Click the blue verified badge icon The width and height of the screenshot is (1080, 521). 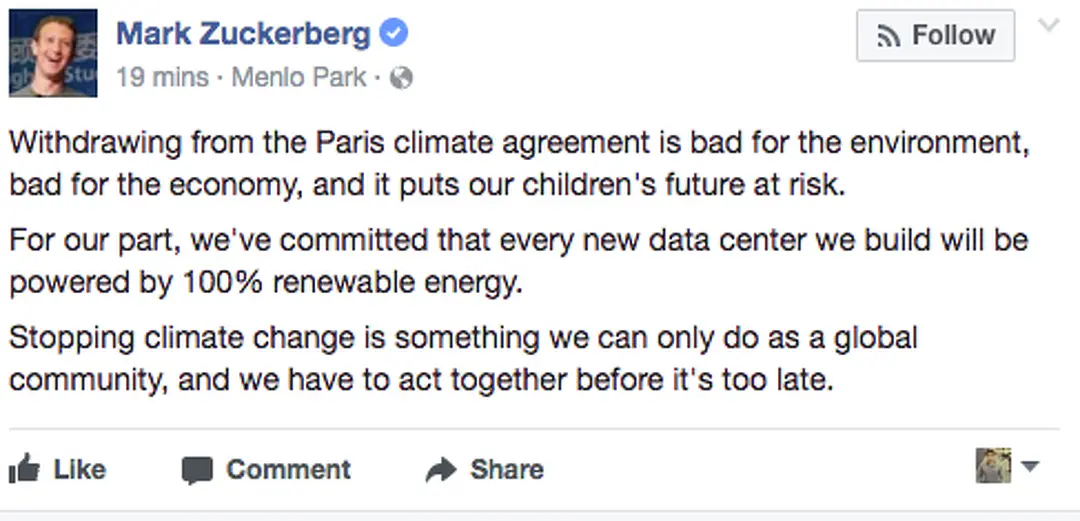395,34
